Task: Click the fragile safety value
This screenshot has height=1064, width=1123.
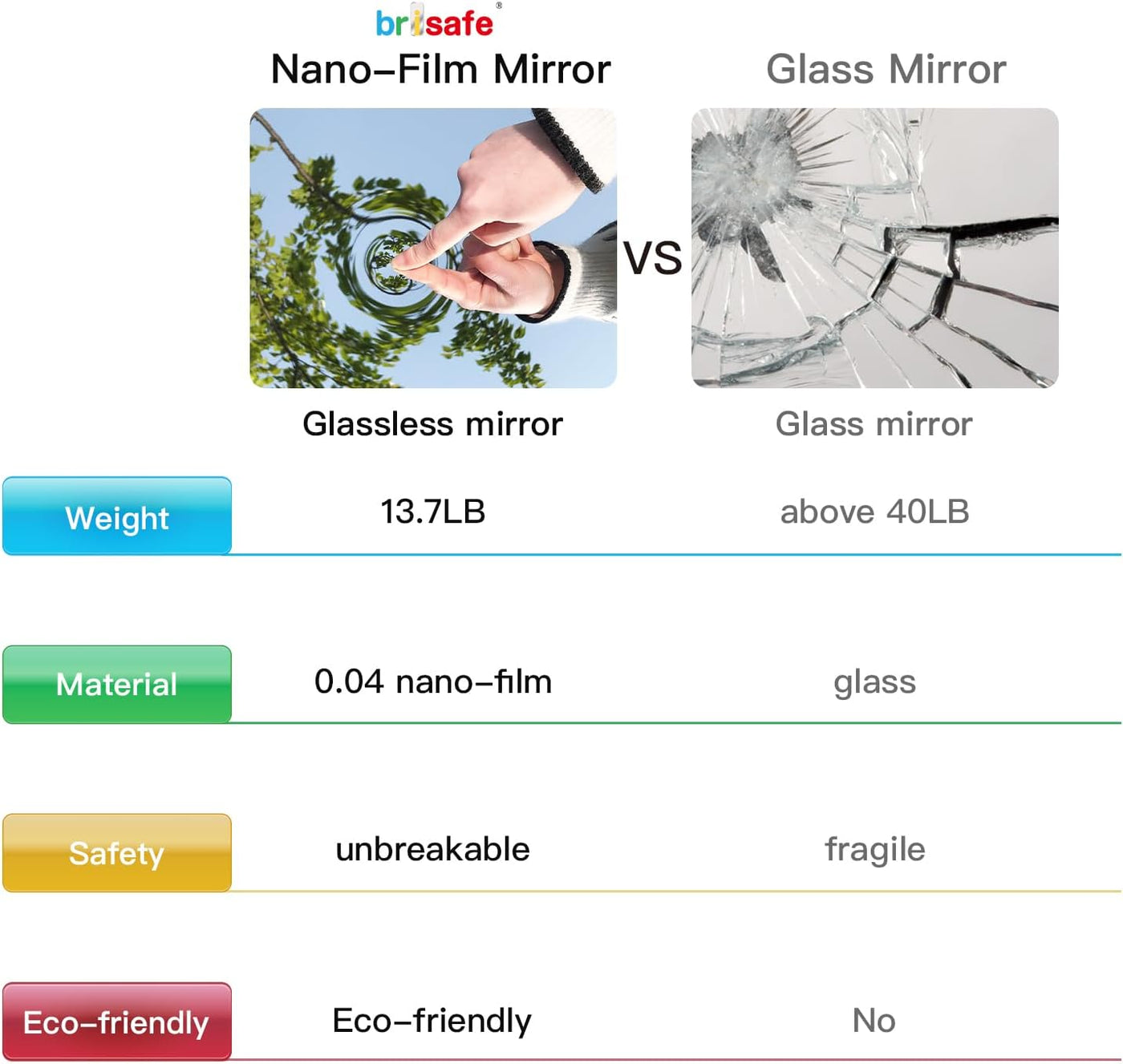Action: click(x=874, y=849)
